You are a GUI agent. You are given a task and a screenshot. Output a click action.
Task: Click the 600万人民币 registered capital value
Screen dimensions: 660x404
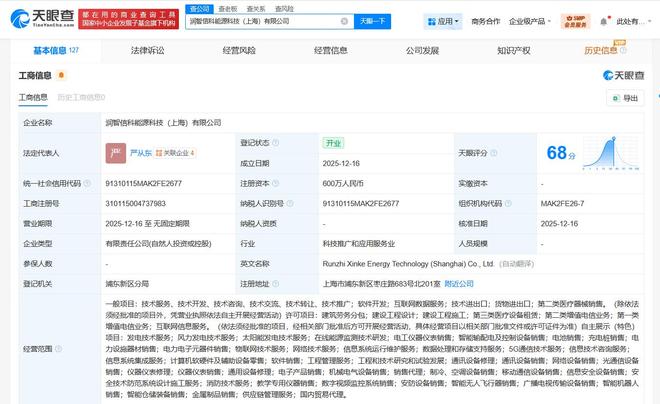[x=343, y=183]
